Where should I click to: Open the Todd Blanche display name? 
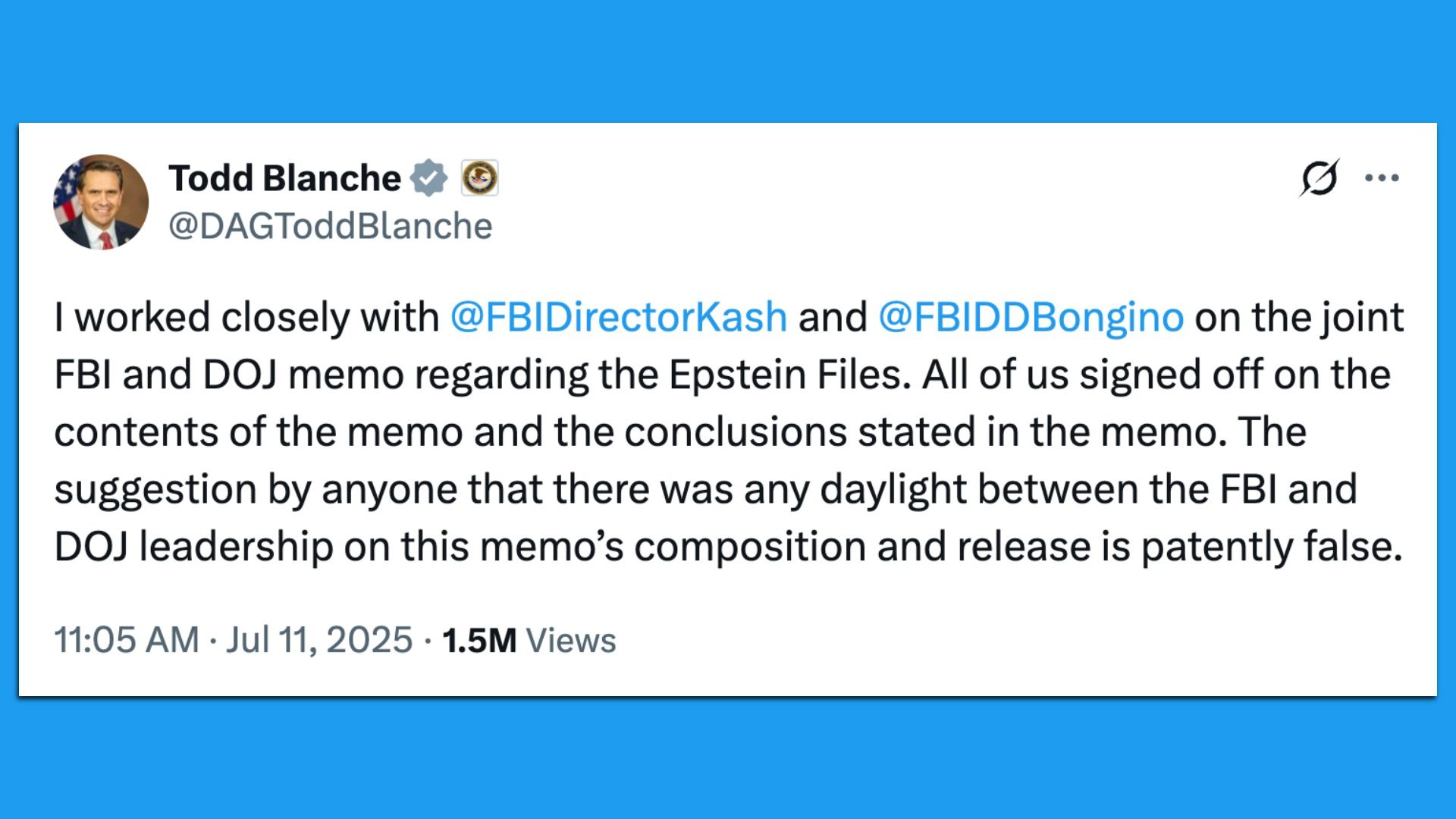point(284,178)
